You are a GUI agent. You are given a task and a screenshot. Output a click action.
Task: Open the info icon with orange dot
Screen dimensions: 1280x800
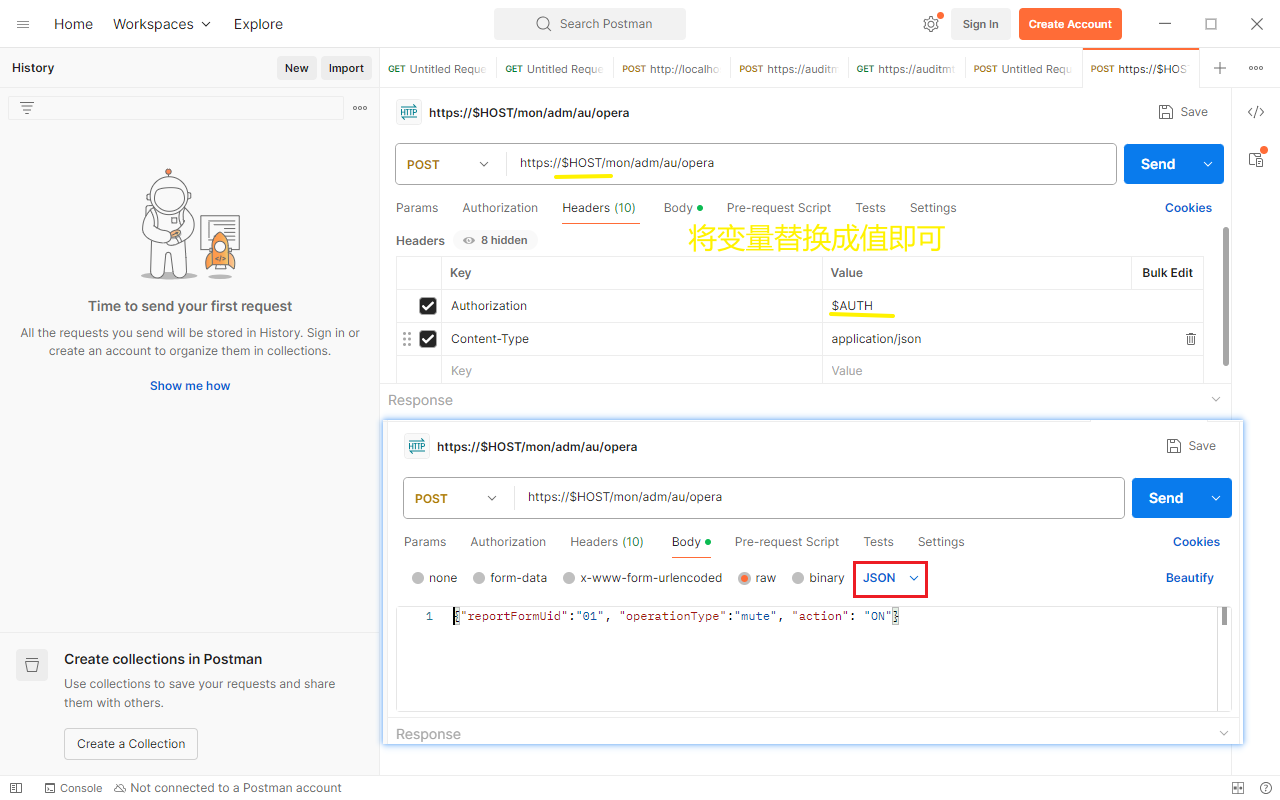click(x=1256, y=158)
